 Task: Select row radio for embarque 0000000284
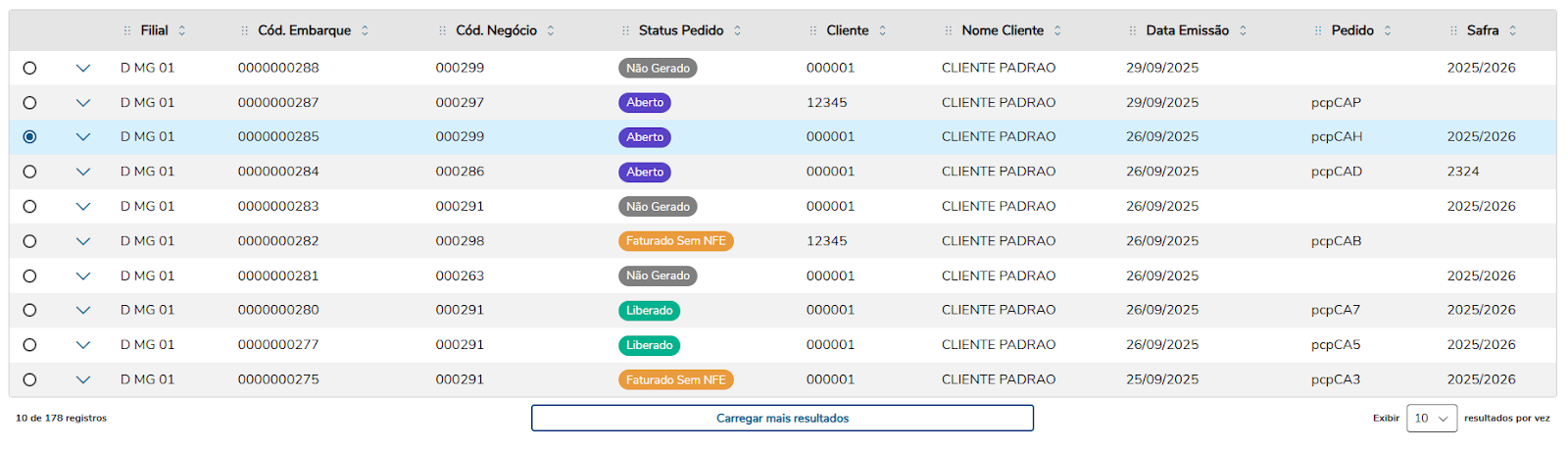pyautogui.click(x=29, y=172)
